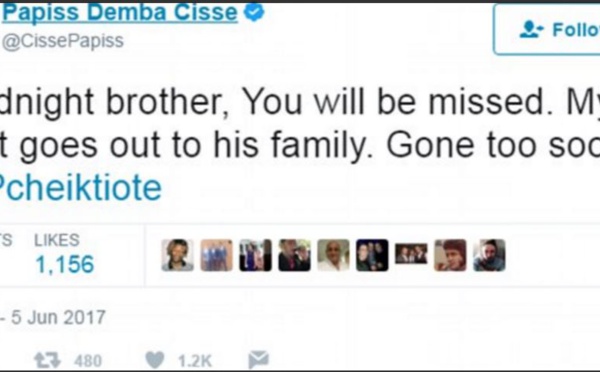The height and width of the screenshot is (372, 600).
Task: Click the 480 retweet count
Action: click(x=88, y=361)
